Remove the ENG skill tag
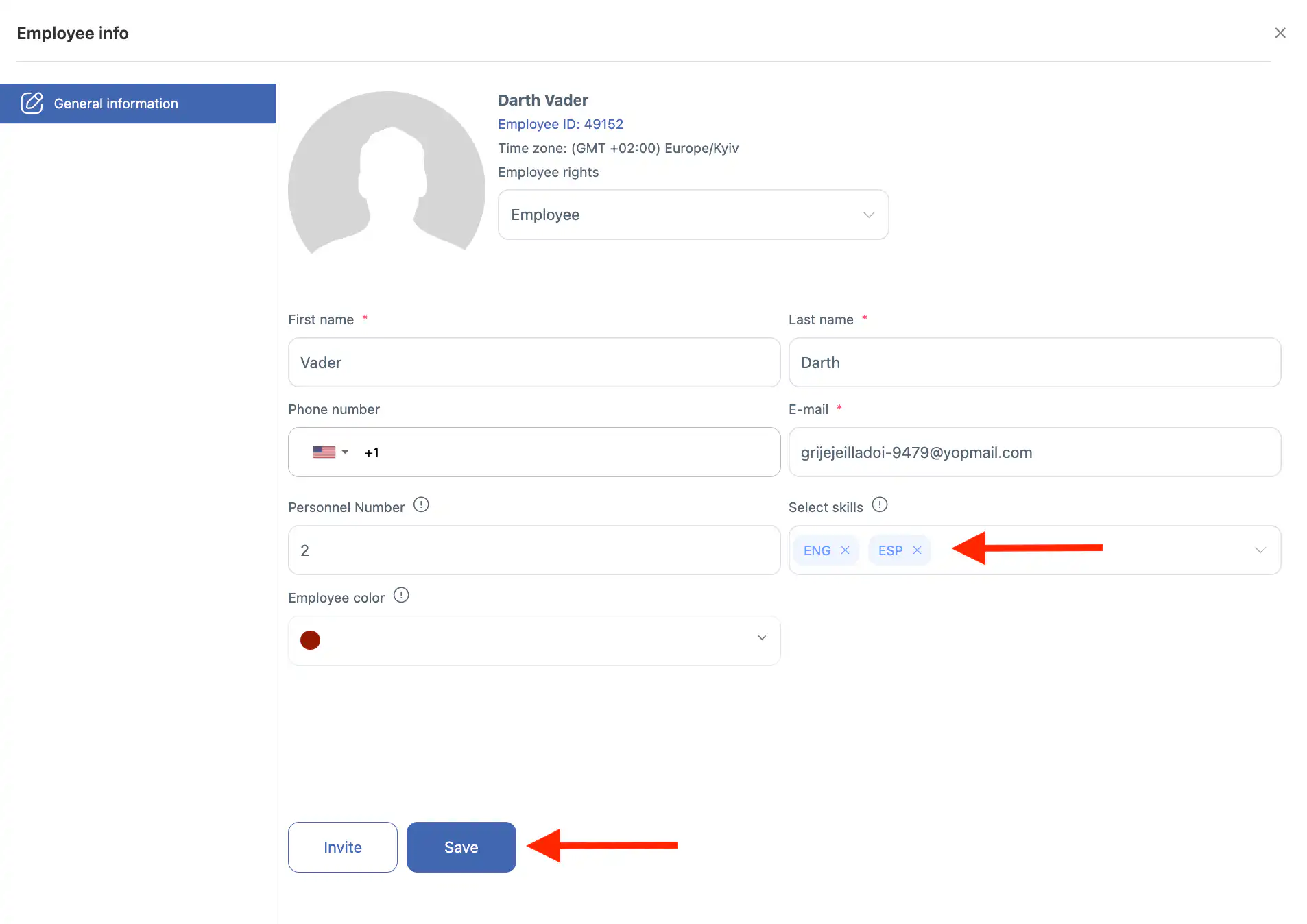1307x924 pixels. tap(845, 550)
